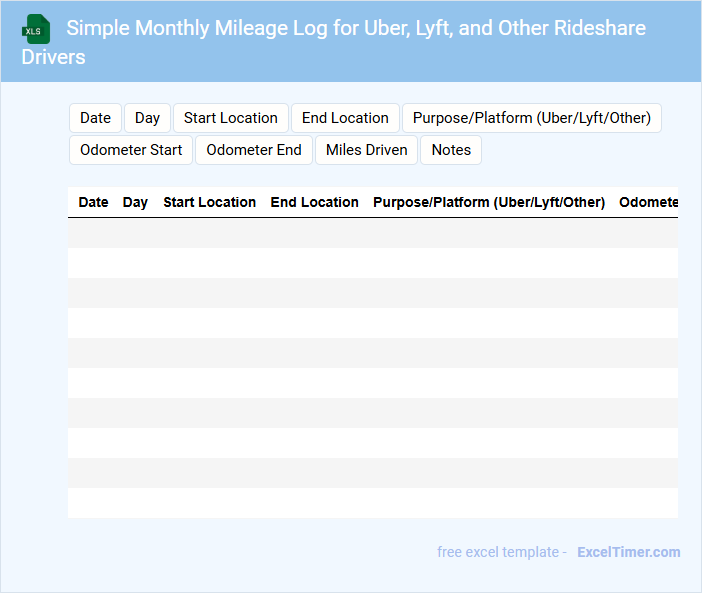Image resolution: width=702 pixels, height=593 pixels.
Task: Select the End Location table header
Action: coord(314,202)
